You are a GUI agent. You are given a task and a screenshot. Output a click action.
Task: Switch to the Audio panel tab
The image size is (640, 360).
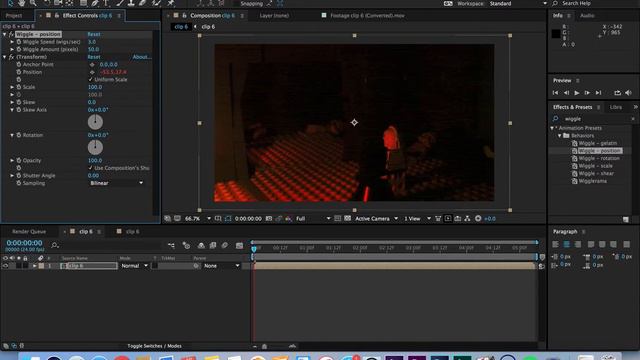(587, 16)
